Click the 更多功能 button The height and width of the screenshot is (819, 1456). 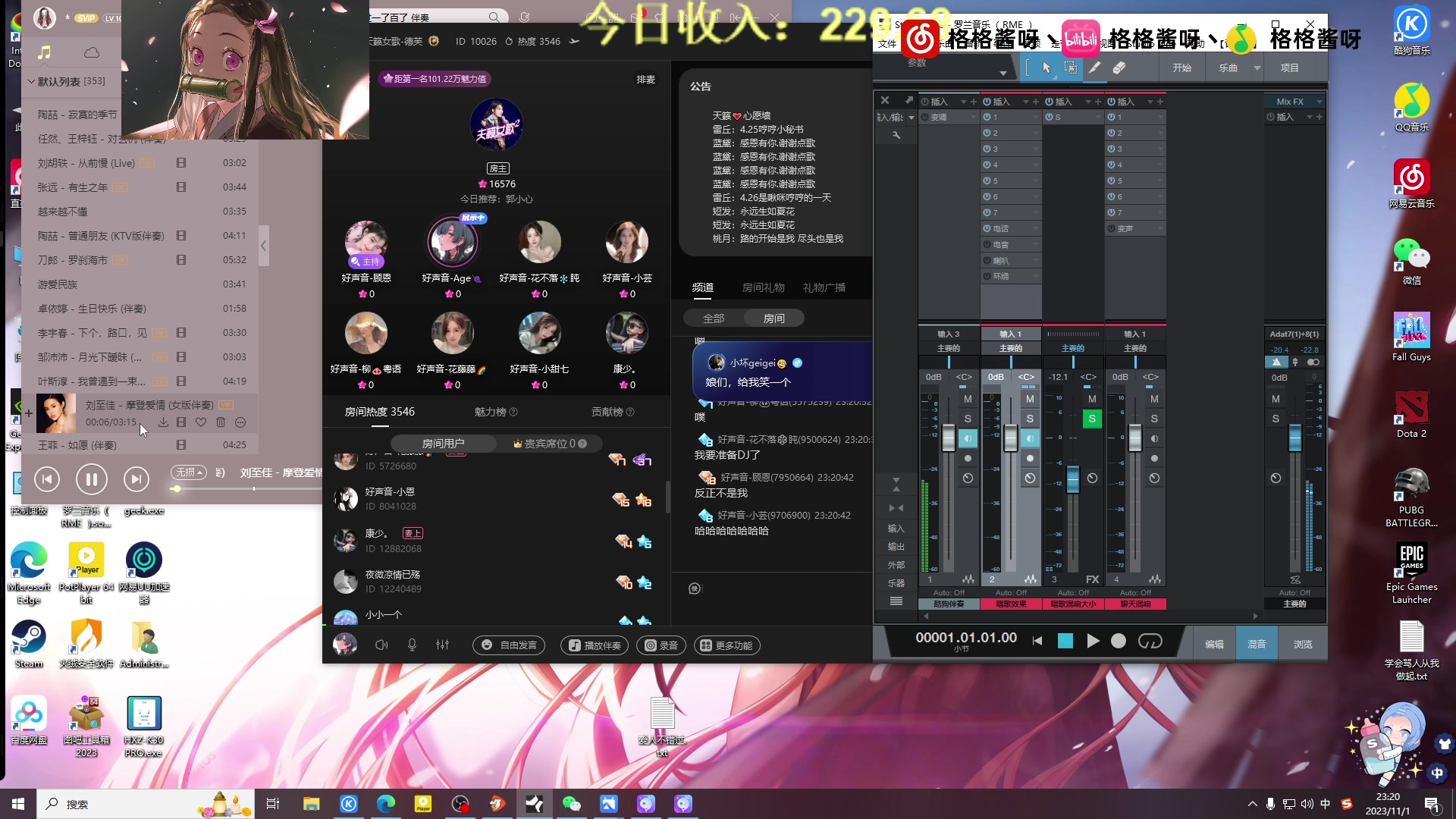pos(726,645)
